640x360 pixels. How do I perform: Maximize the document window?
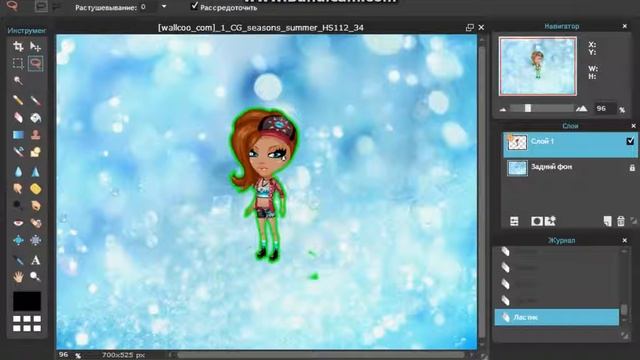coord(470,27)
